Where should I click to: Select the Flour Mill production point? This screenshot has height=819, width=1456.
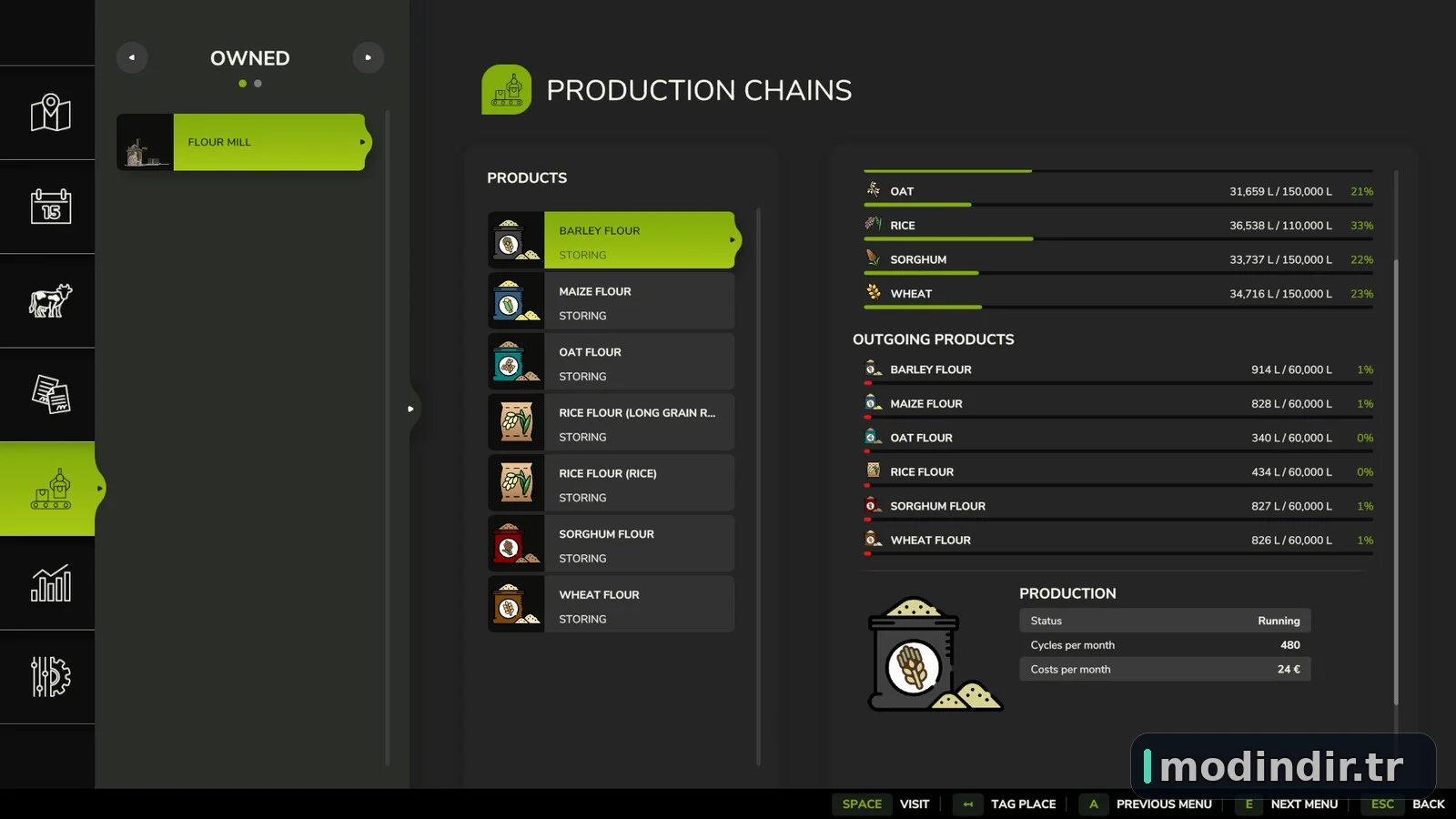pos(244,142)
